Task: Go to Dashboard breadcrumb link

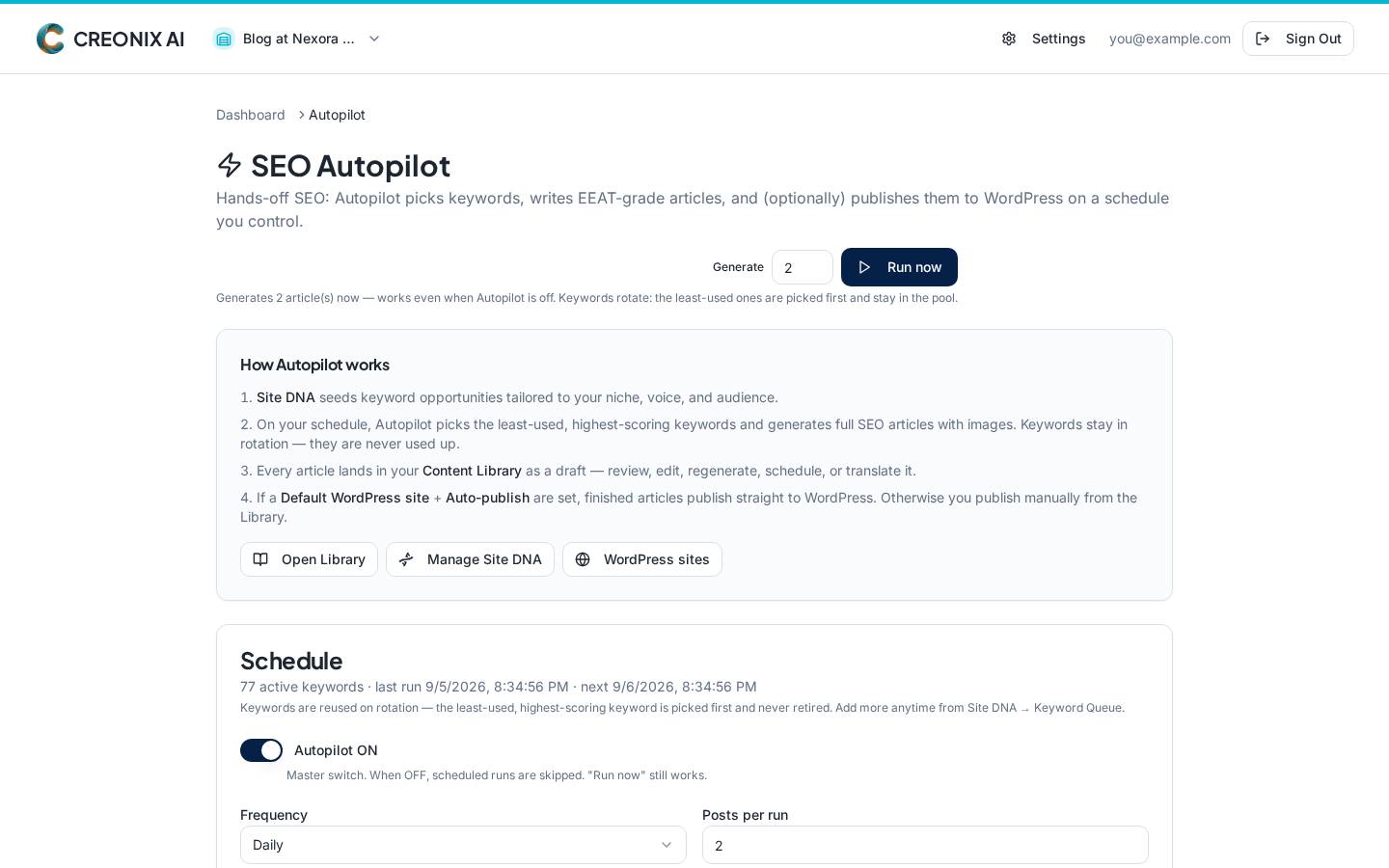Action: 251,115
